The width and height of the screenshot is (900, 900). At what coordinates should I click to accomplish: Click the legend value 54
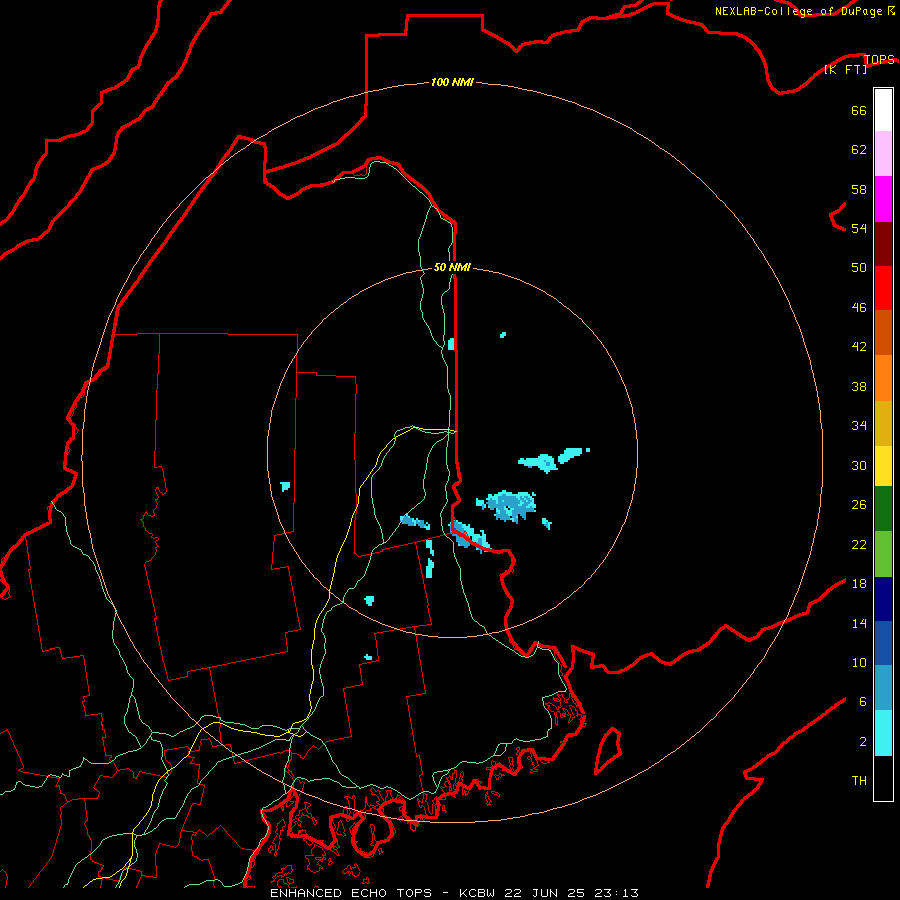pos(859,228)
